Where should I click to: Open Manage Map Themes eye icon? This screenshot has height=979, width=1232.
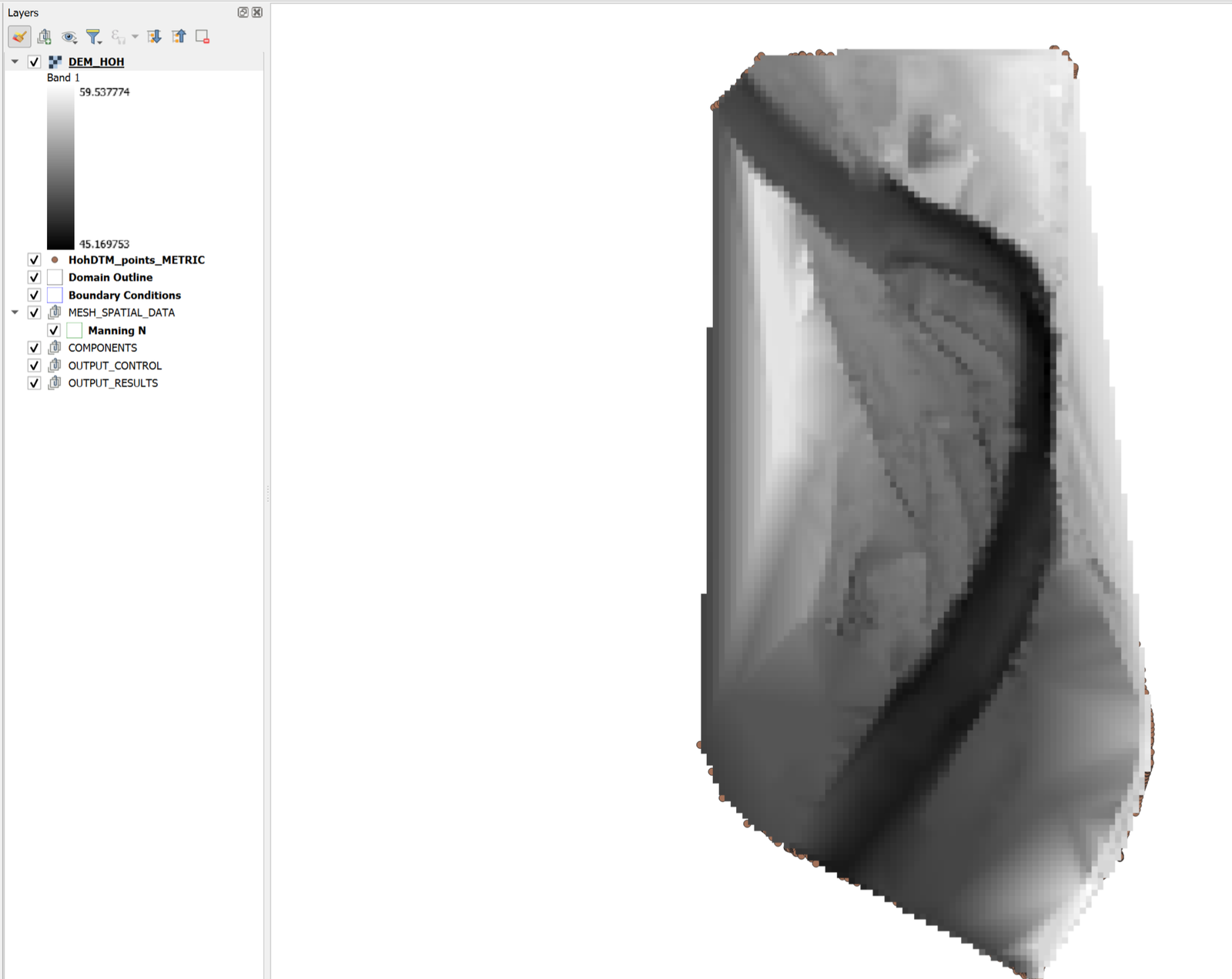(x=69, y=36)
